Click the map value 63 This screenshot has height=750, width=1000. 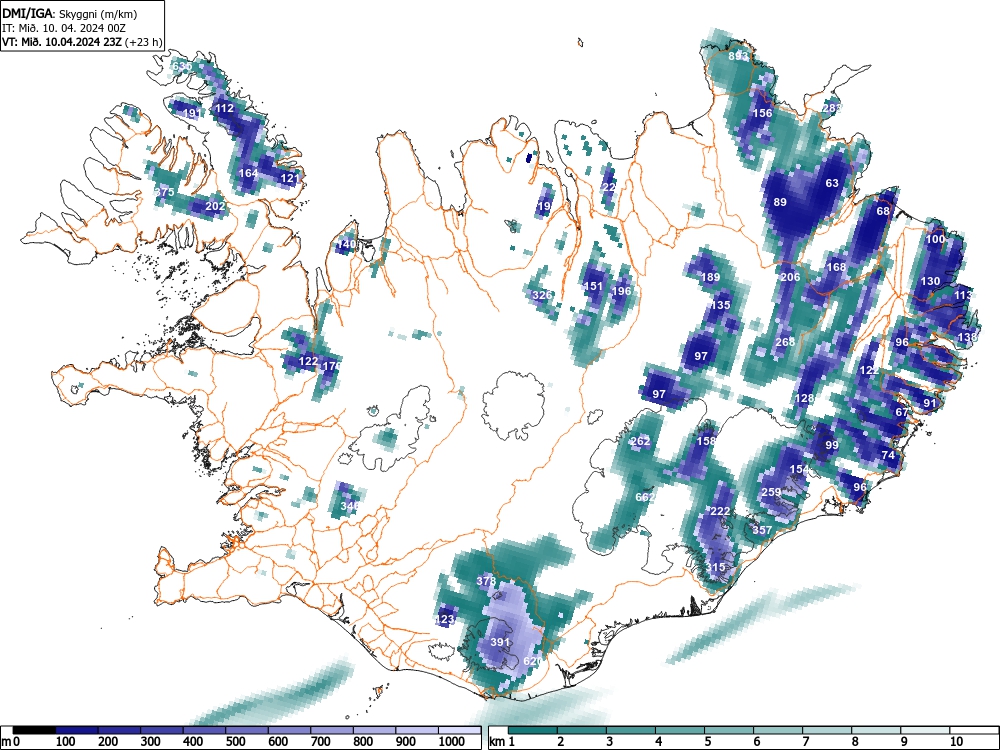(x=832, y=183)
